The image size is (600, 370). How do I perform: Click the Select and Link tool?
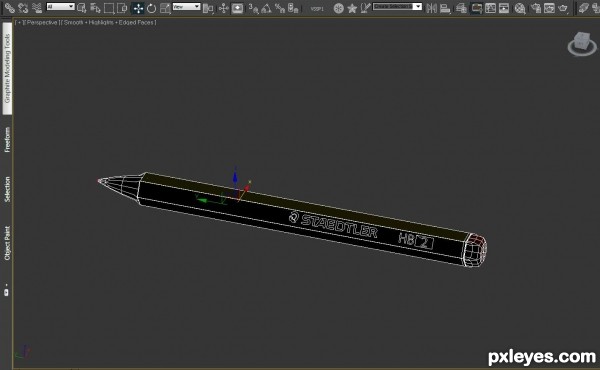[9, 7]
